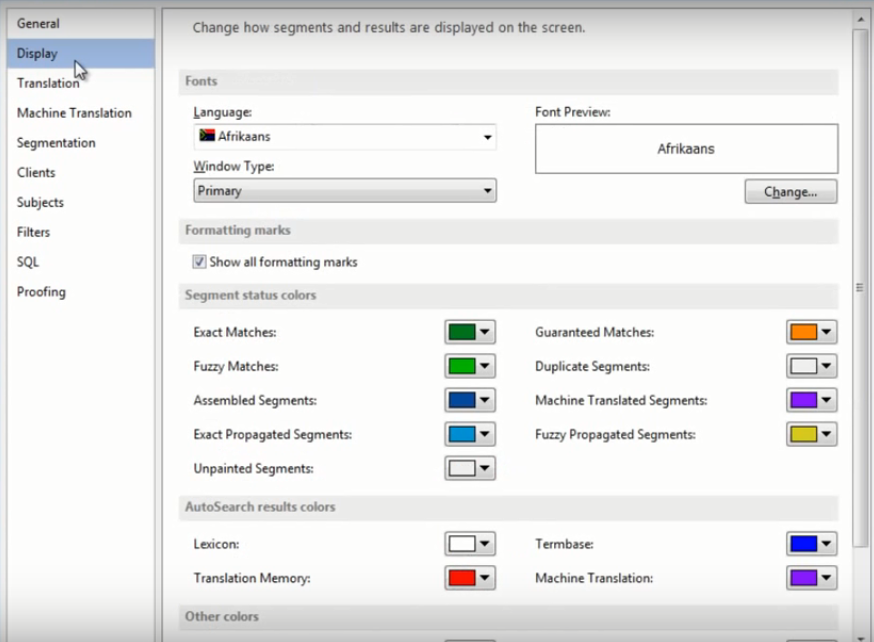This screenshot has width=874, height=642.
Task: Open the General settings category
Action: 38,23
